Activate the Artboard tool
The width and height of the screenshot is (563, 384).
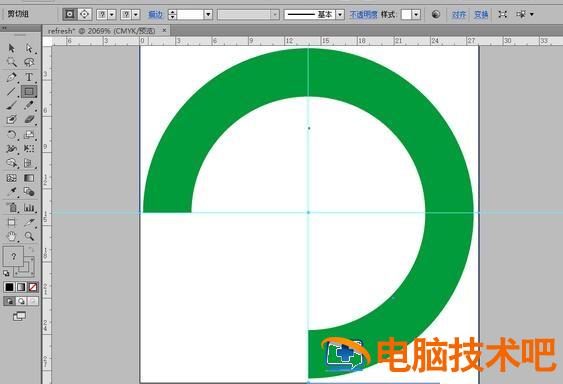[11, 222]
